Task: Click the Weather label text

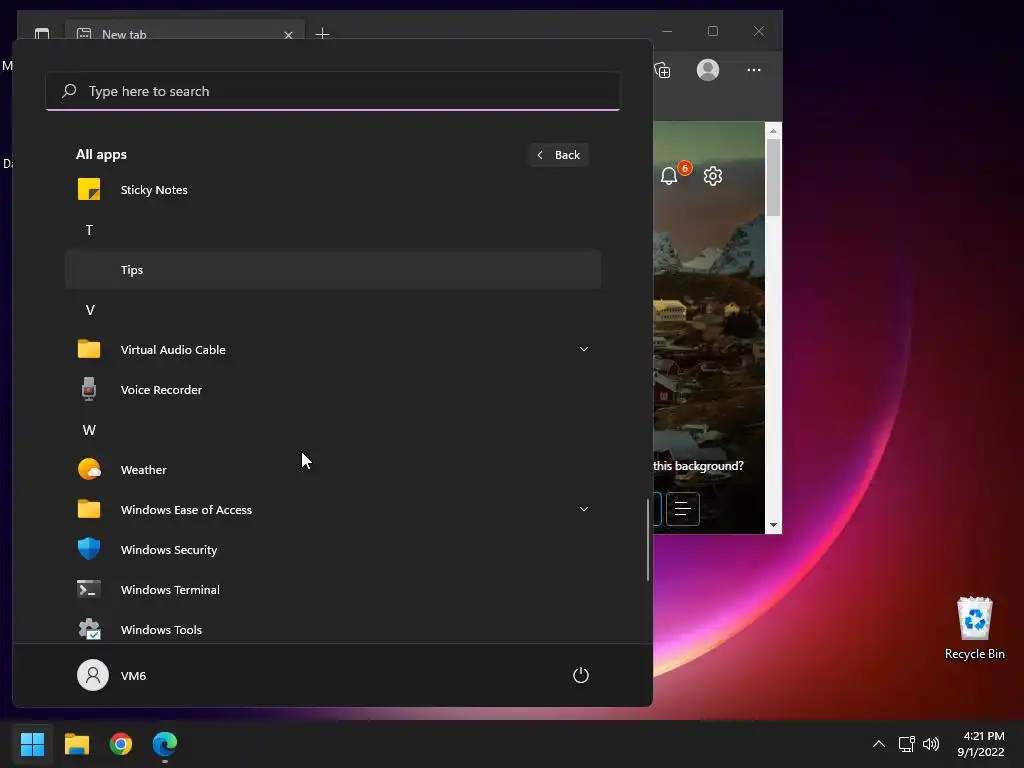Action: (x=144, y=470)
